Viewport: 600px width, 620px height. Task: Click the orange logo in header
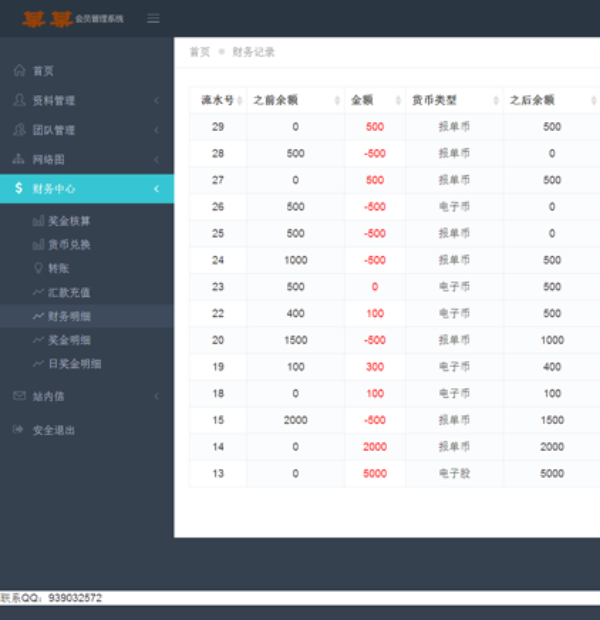[48, 19]
